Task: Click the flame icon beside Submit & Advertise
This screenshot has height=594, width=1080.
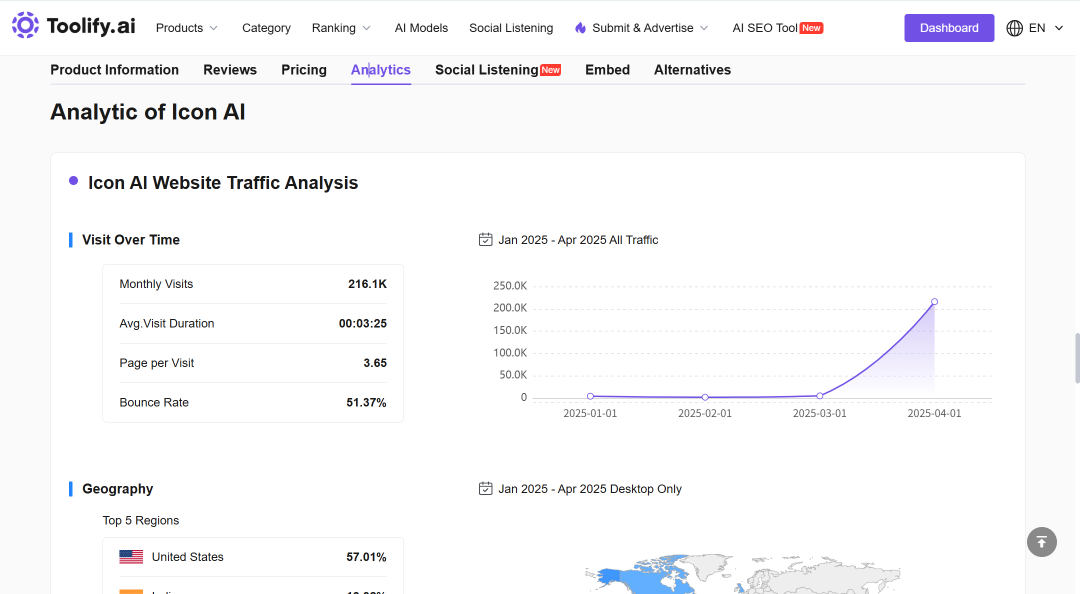Action: point(581,28)
